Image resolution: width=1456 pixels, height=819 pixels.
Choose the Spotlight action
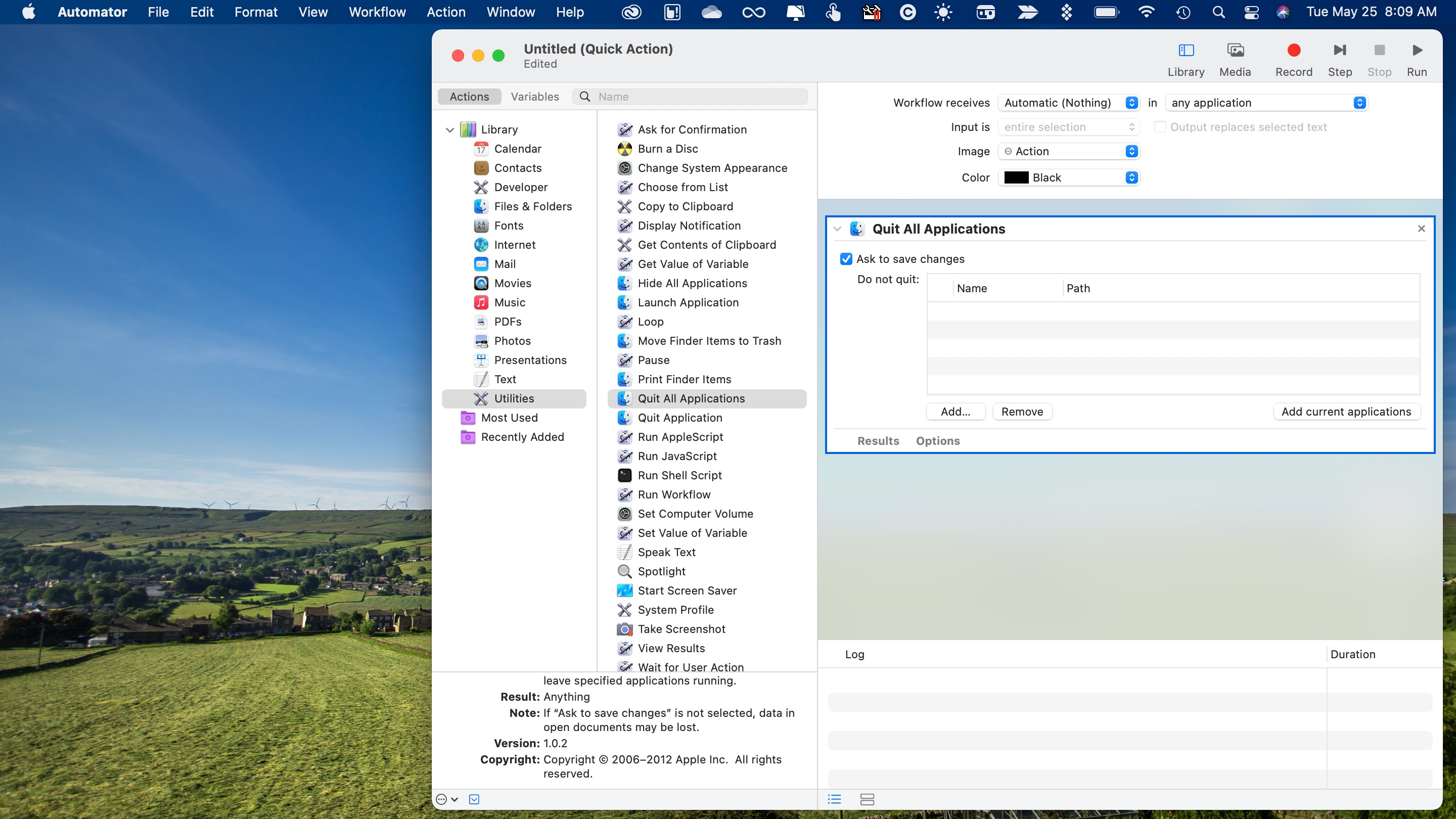click(661, 571)
